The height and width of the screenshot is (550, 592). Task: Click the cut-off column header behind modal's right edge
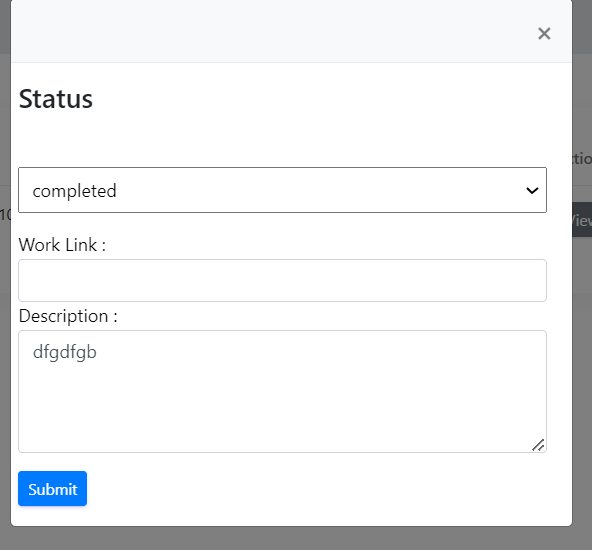point(582,159)
